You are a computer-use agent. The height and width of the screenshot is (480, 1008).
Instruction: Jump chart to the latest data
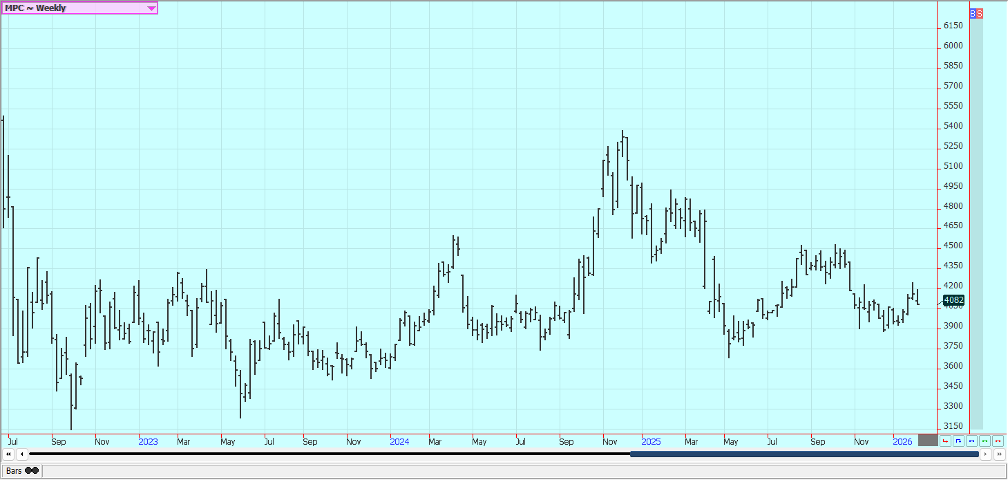tap(998, 454)
